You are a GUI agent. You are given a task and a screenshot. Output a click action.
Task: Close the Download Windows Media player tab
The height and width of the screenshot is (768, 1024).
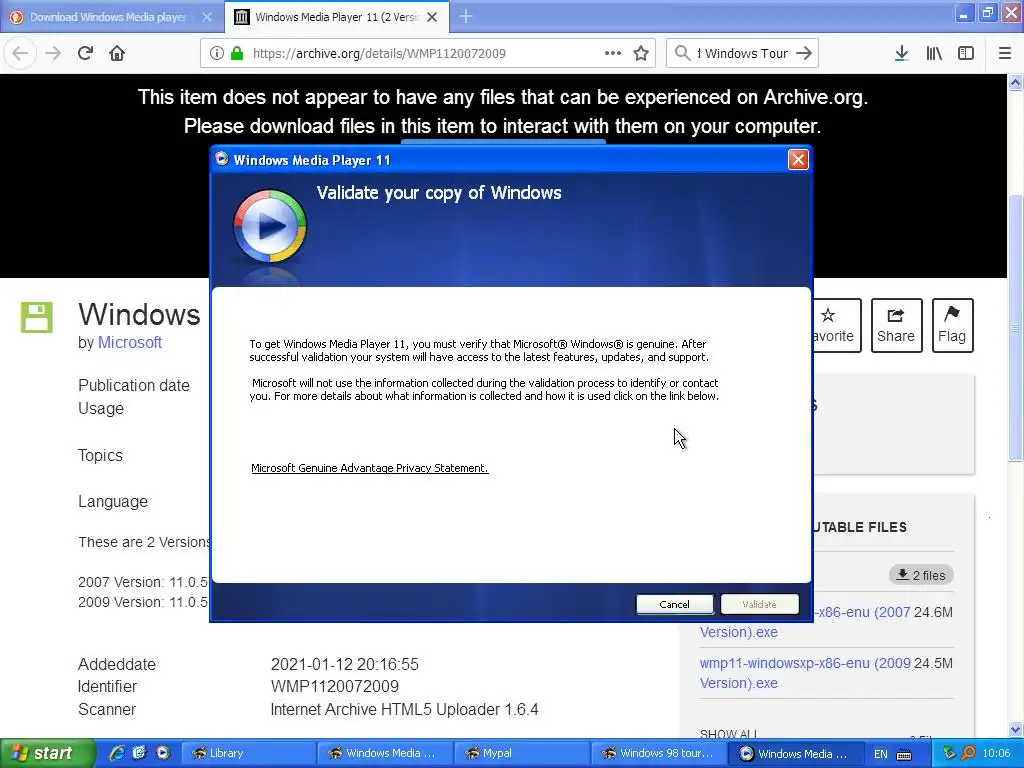[x=207, y=17]
